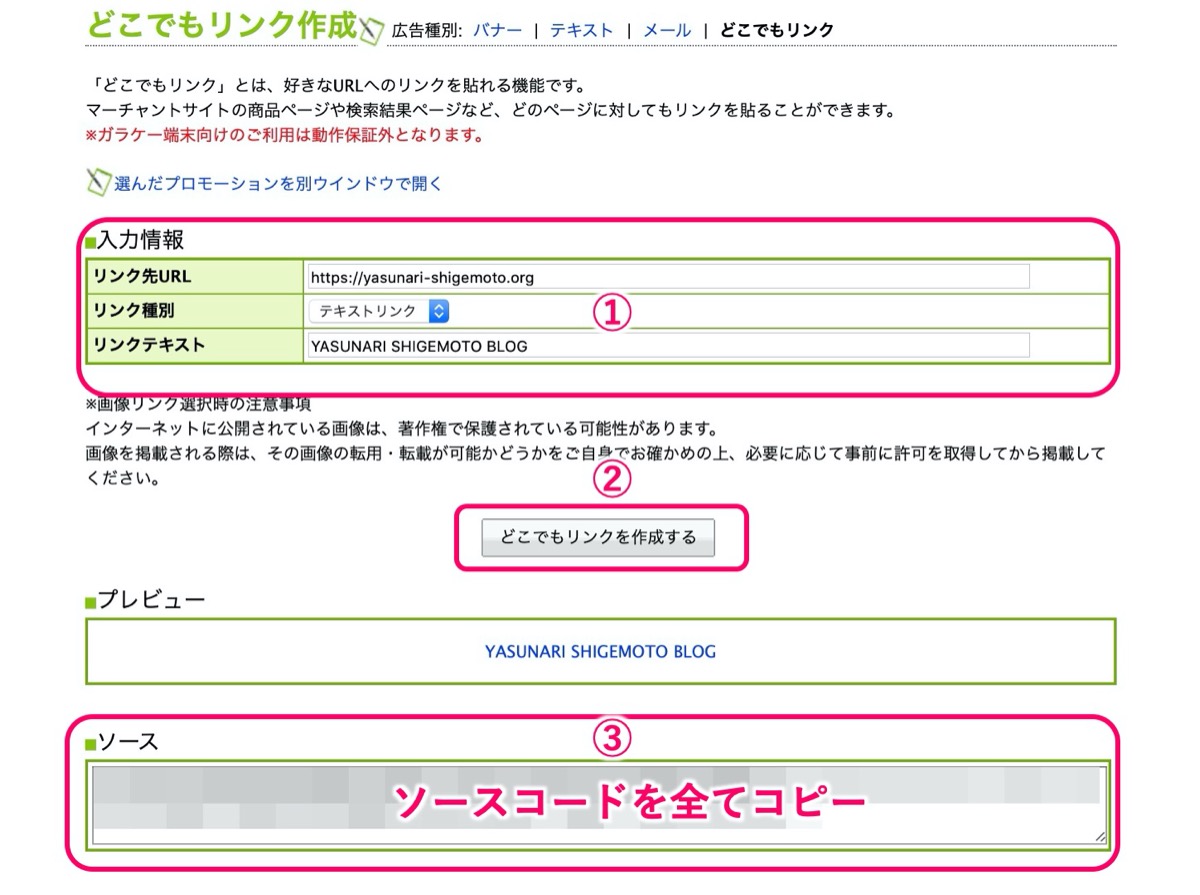Open 選んだプロモーションを別ウインドウで開く link
Image resolution: width=1200 pixels, height=895 pixels.
(x=278, y=184)
